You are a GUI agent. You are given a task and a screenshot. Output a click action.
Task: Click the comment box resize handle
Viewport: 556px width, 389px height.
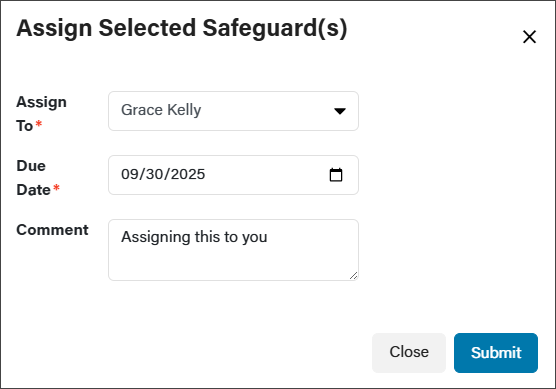(x=353, y=276)
